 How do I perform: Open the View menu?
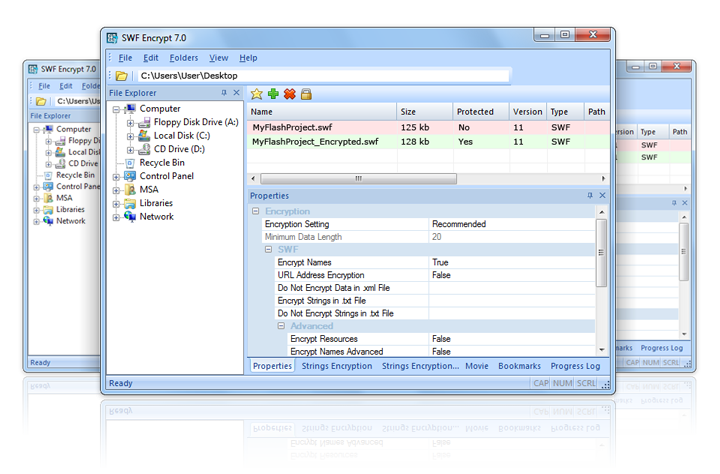(x=218, y=58)
